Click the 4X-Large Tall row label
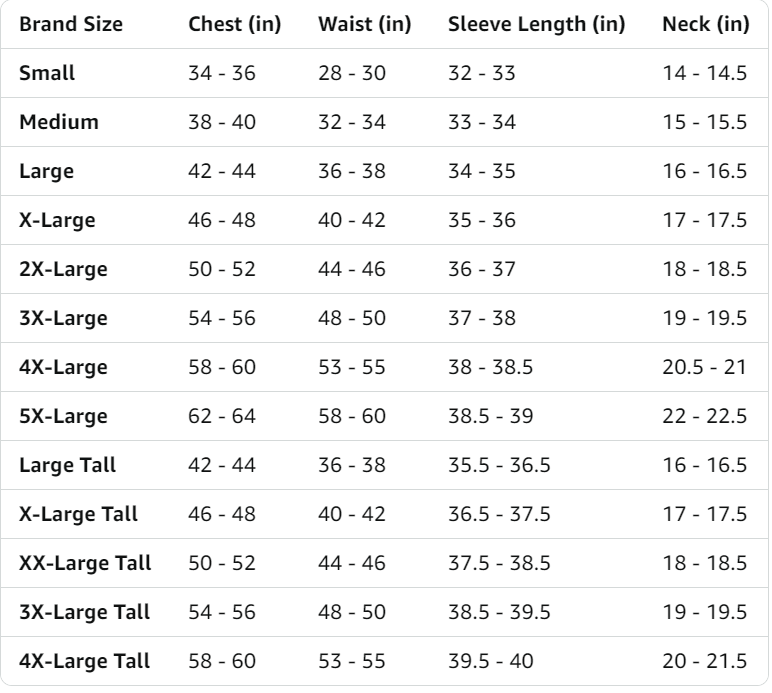This screenshot has width=772, height=693. click(x=84, y=662)
